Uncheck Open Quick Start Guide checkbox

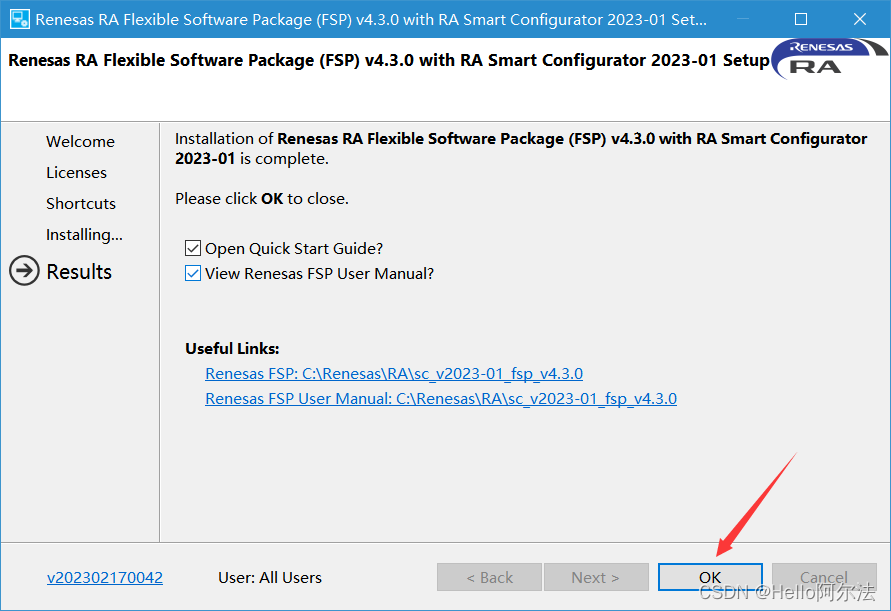193,248
